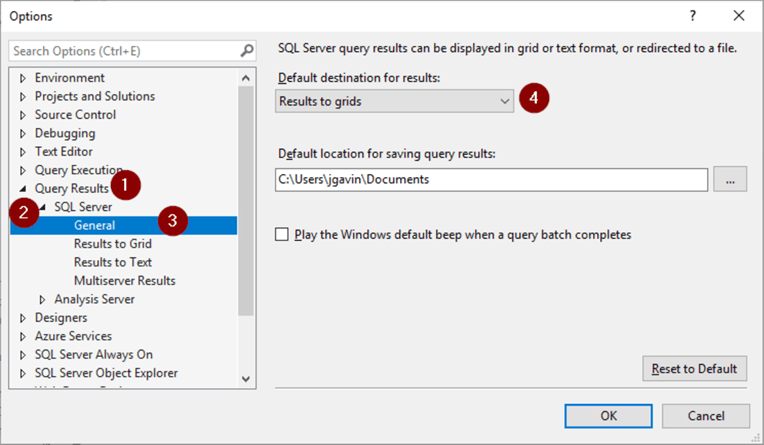
Task: Select Results to Grid tree item
Action: (112, 244)
